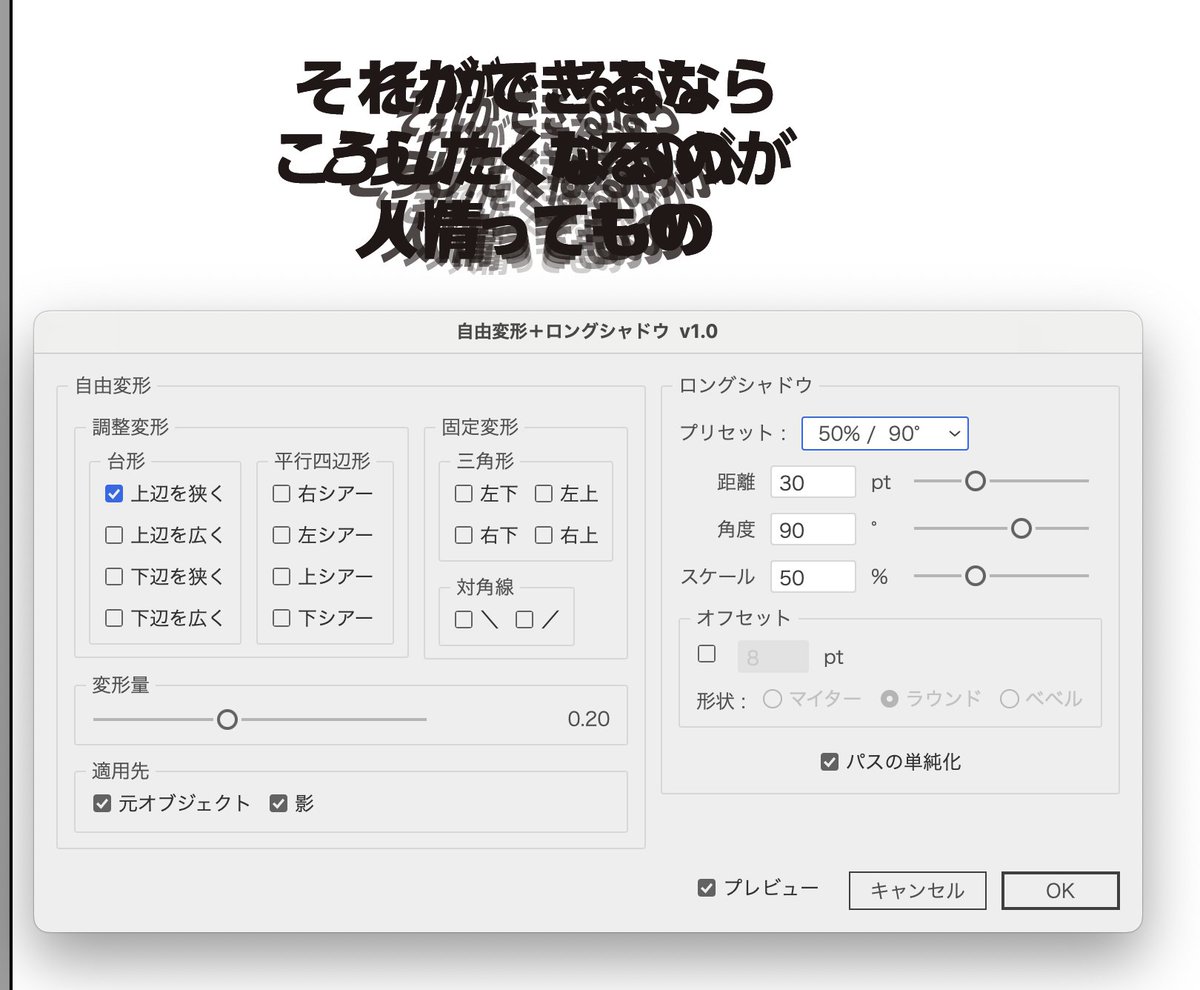Enable the 左シアー checkbox
Screen dimensions: 1200x990
point(281,535)
